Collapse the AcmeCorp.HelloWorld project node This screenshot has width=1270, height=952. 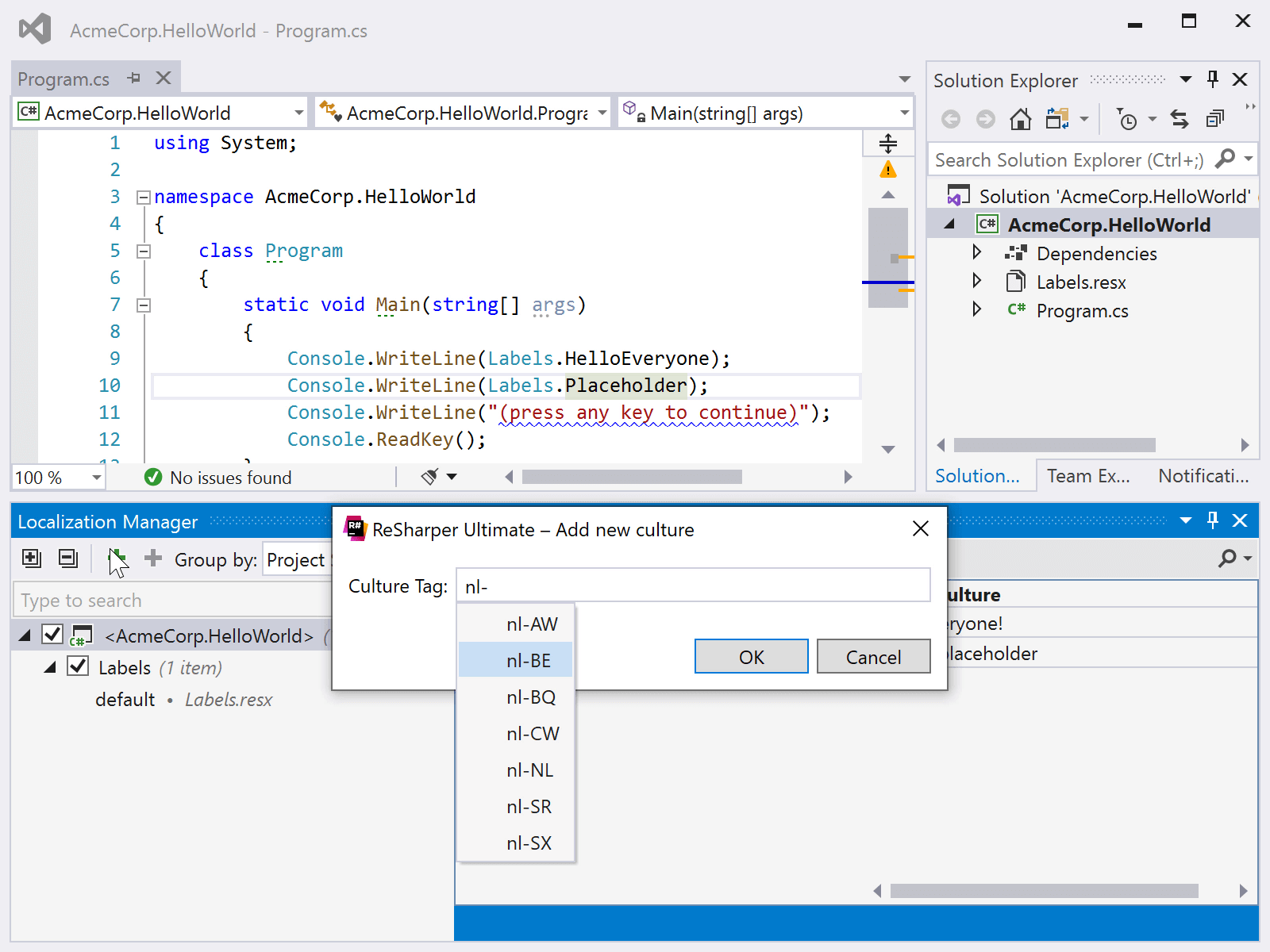pyautogui.click(x=949, y=225)
